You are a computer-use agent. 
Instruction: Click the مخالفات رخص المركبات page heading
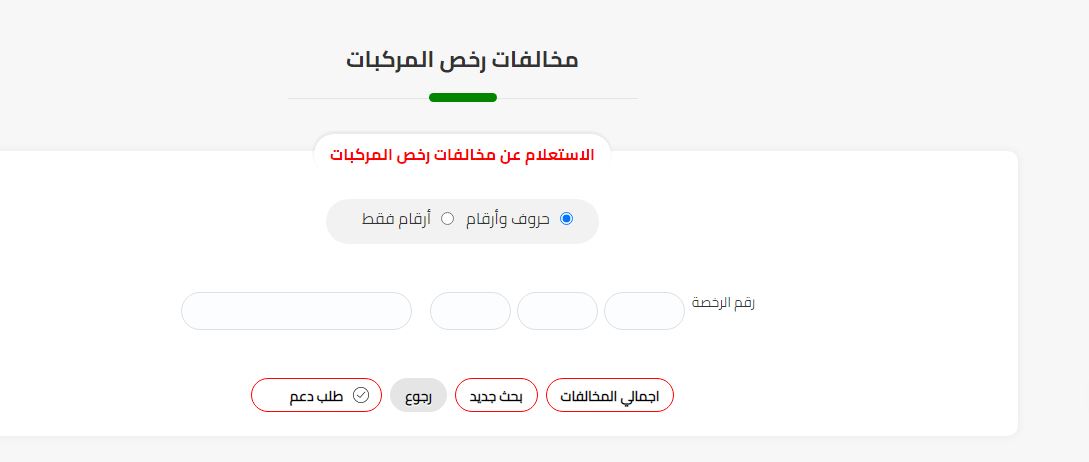point(462,60)
